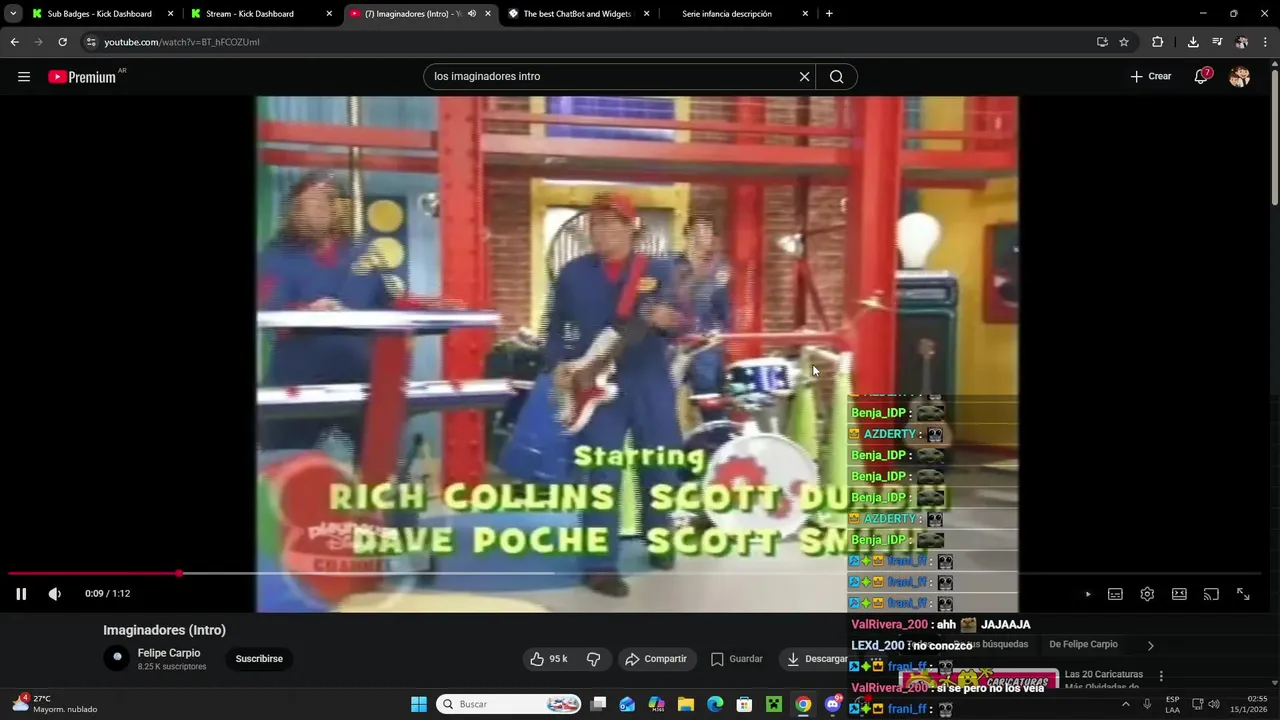The height and width of the screenshot is (720, 1280).
Task: Open a new browser tab
Action: 829,14
